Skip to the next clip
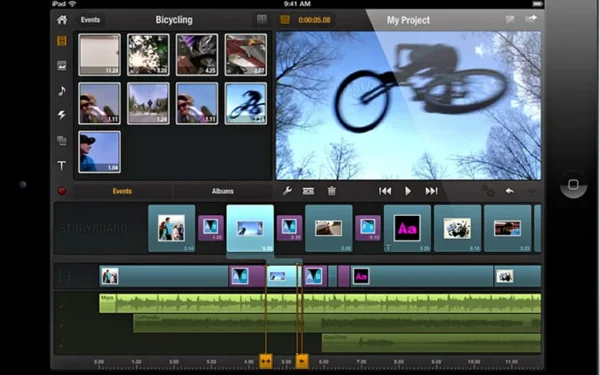The height and width of the screenshot is (375, 600). (431, 191)
